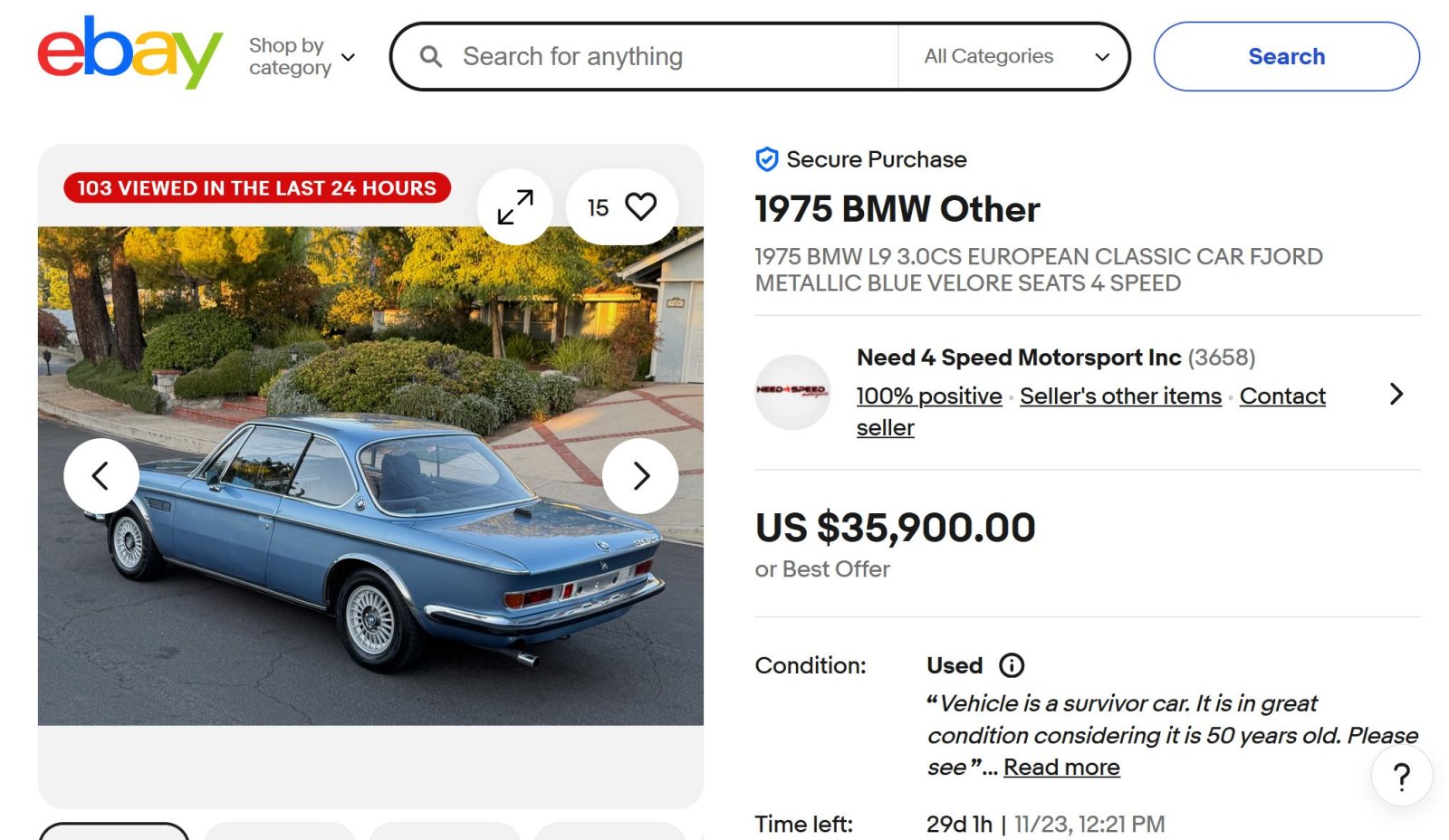The width and height of the screenshot is (1449, 840).
Task: Expand seller details with right chevron
Action: pos(1396,394)
